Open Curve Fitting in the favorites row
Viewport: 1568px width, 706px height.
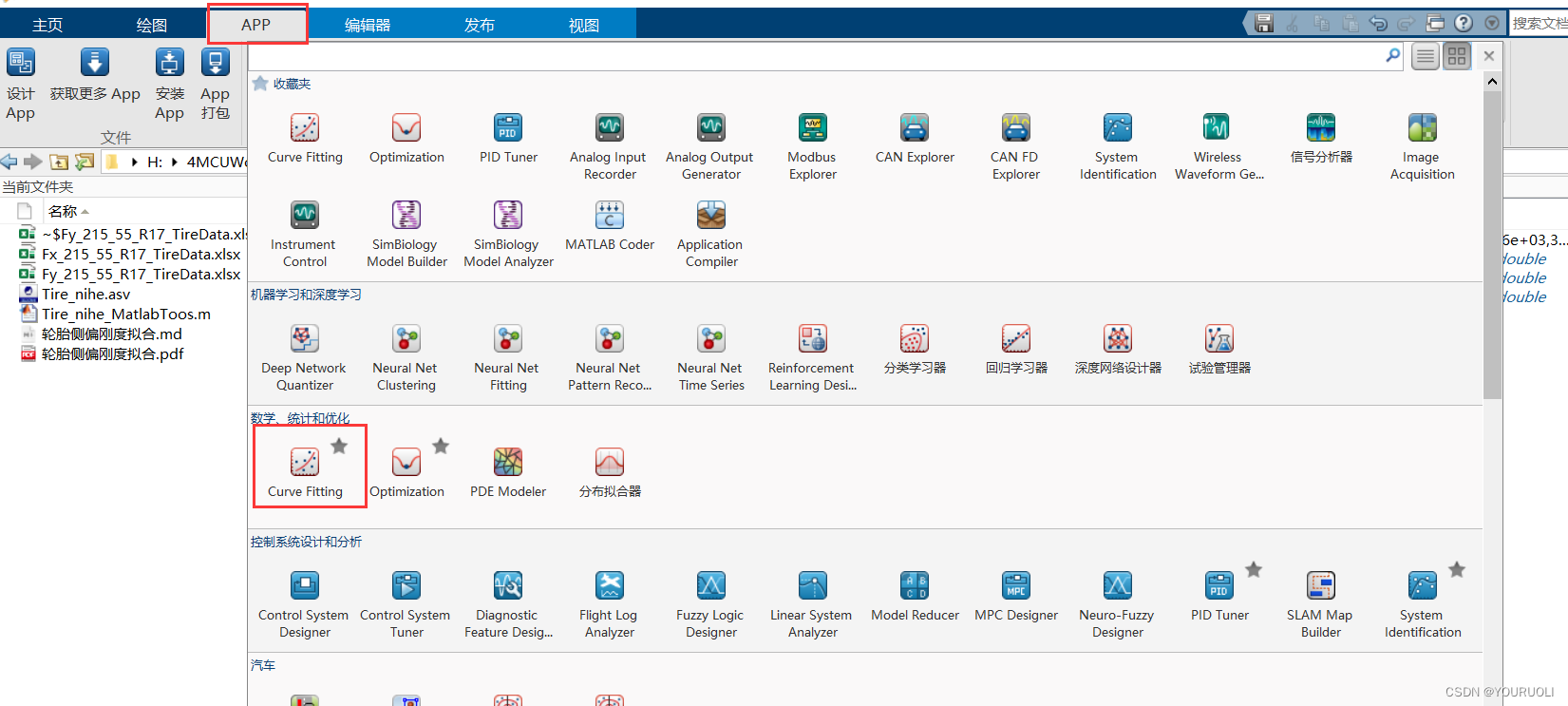[305, 139]
